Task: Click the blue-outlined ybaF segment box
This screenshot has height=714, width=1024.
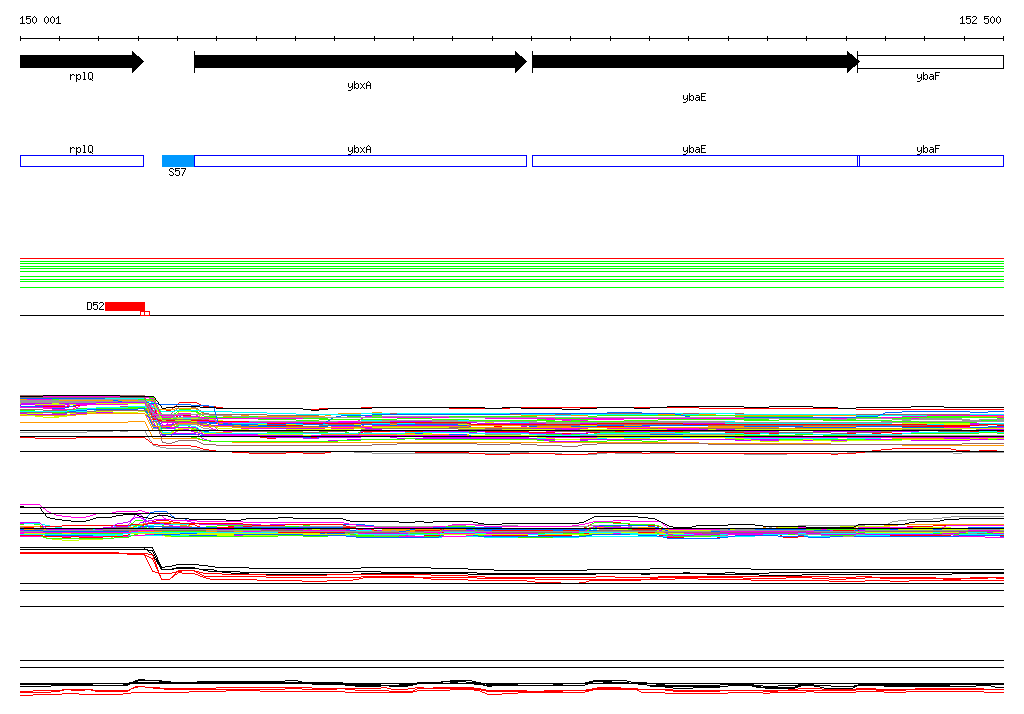Action: pyautogui.click(x=931, y=161)
